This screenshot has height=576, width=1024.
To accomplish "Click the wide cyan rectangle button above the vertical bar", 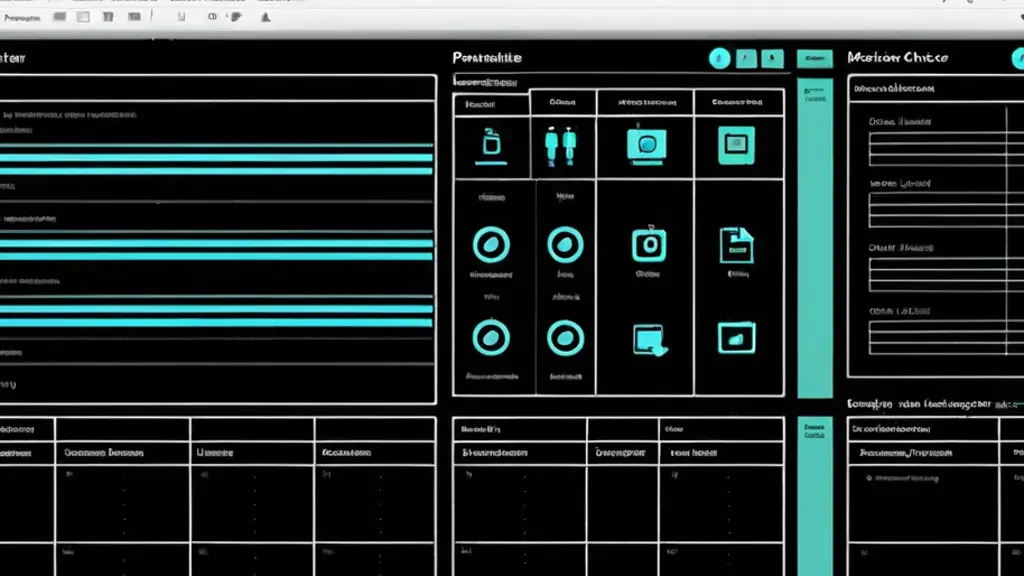I will 814,59.
